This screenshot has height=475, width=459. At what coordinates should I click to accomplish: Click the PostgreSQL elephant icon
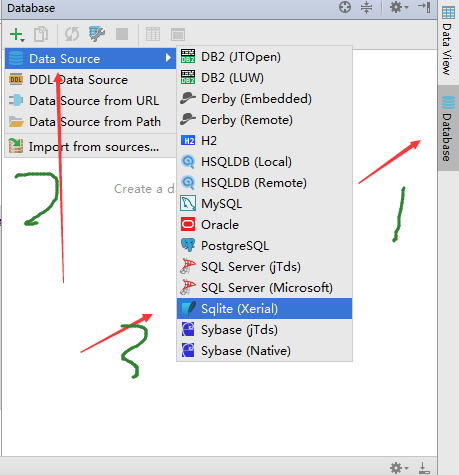(188, 245)
